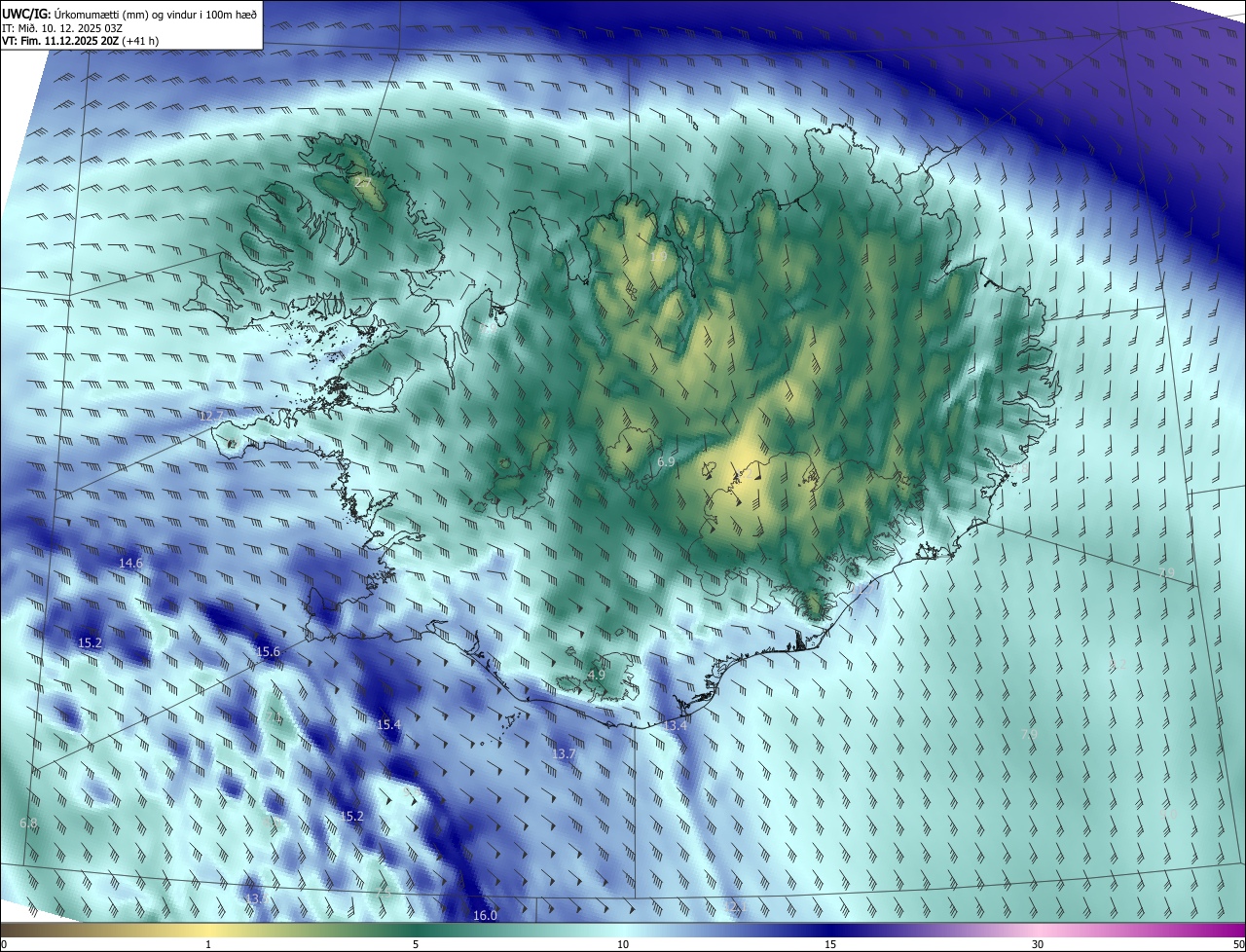Screen dimensions: 1246x952
Task: Click the 15.6 value label on the map
Action: 268,652
